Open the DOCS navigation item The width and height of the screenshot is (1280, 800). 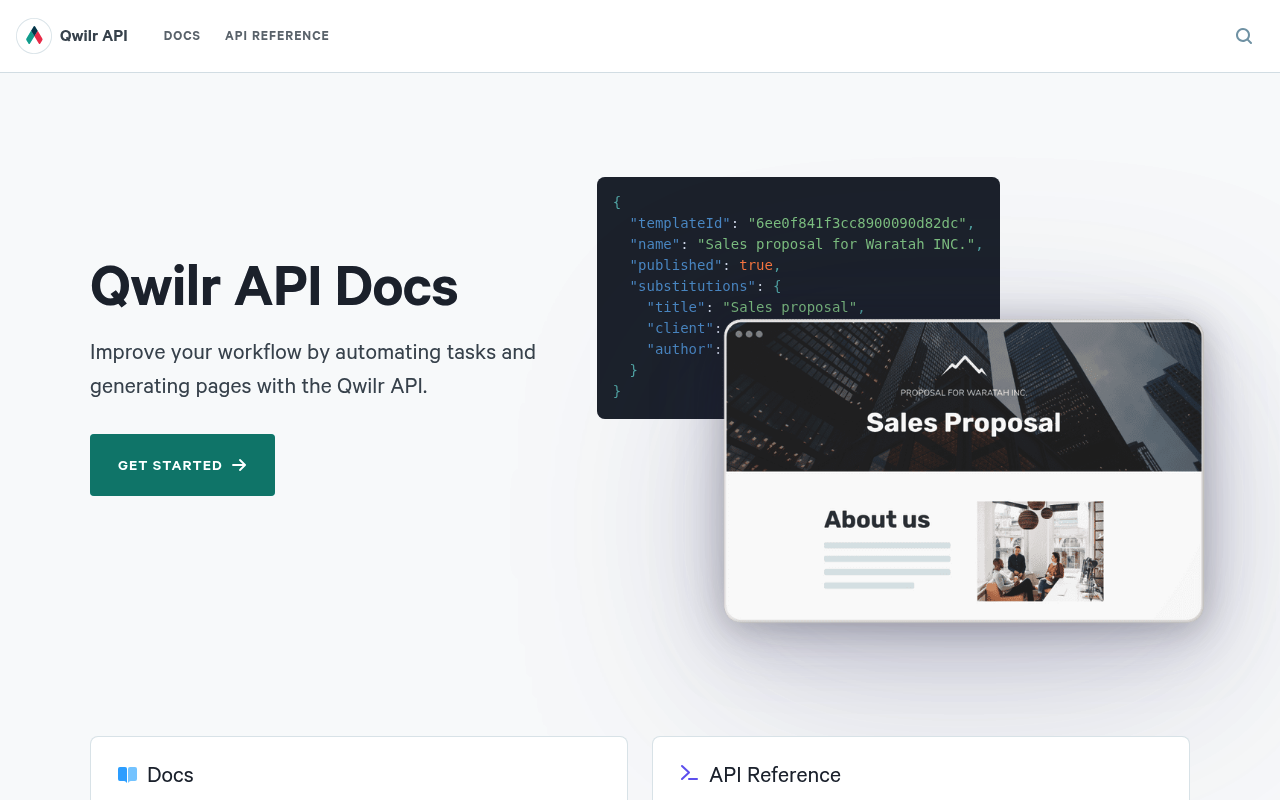[182, 36]
